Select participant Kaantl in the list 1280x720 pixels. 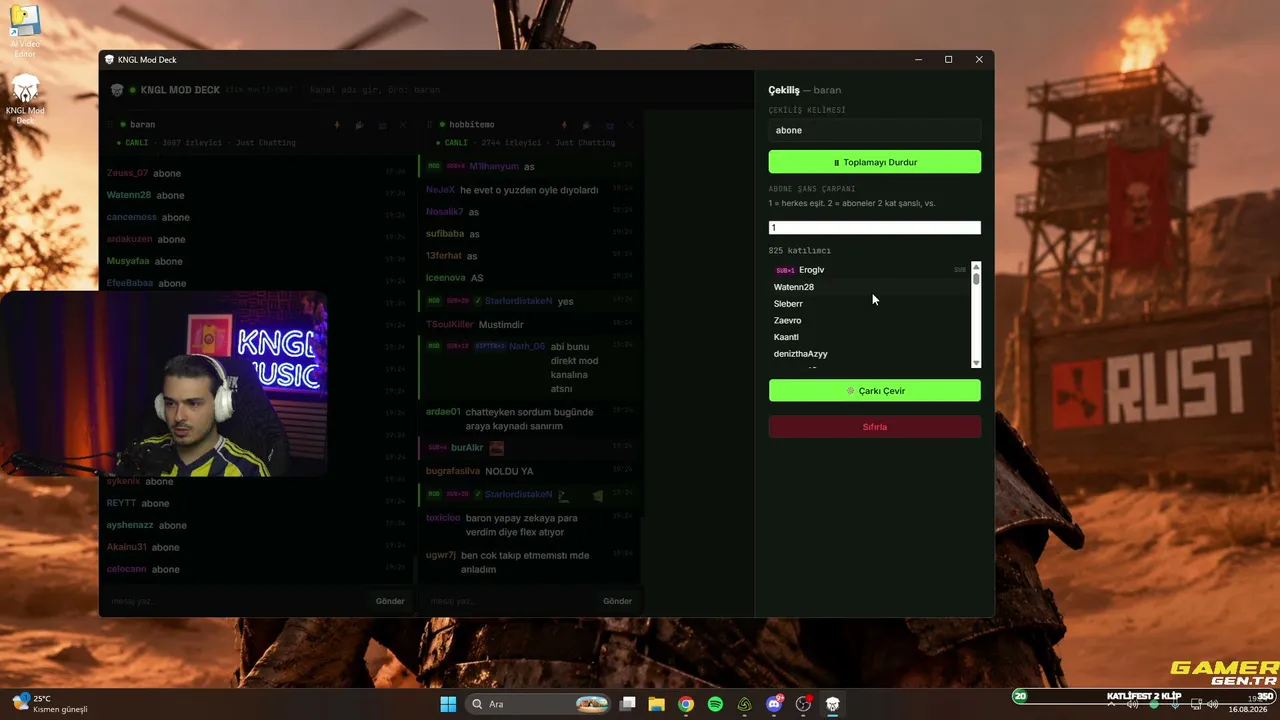pos(869,337)
